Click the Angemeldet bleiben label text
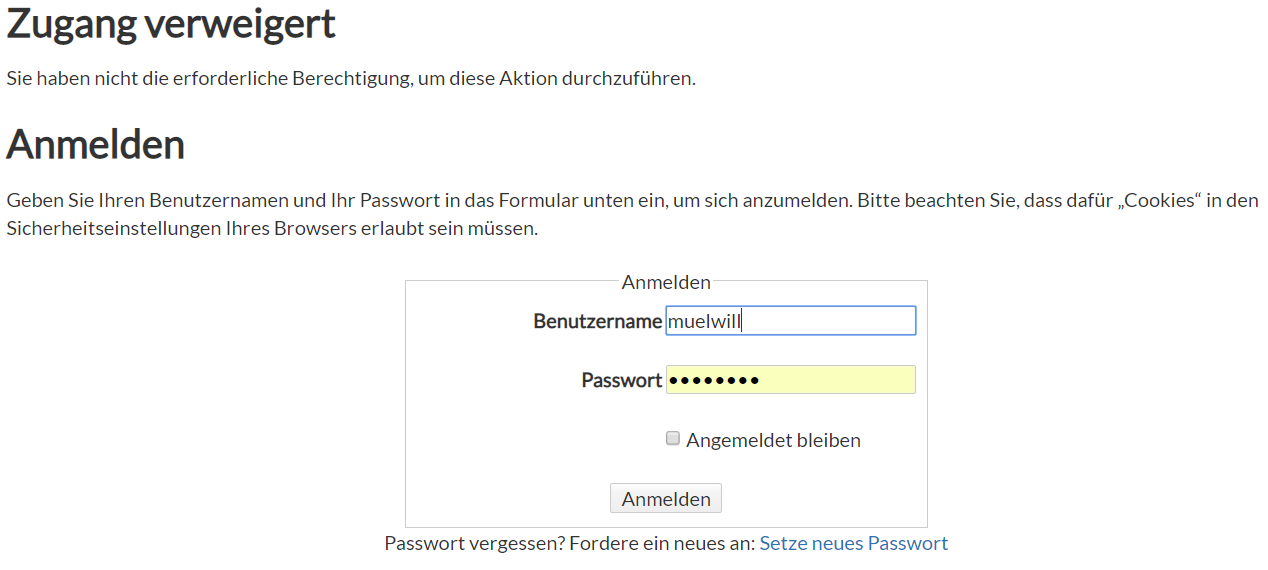The image size is (1268, 570). point(773,440)
